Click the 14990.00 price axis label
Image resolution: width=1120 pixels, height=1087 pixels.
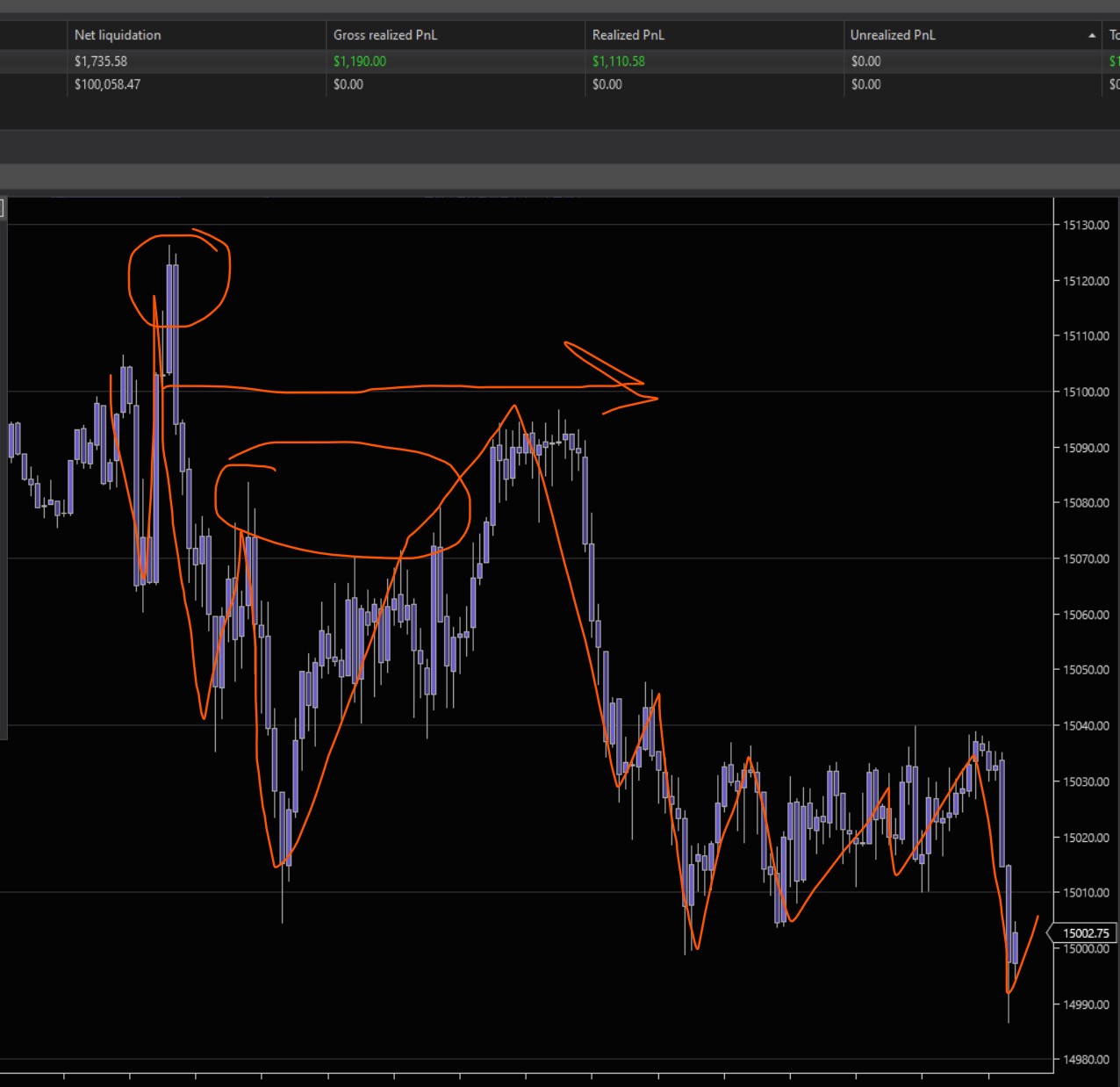[x=1086, y=1004]
